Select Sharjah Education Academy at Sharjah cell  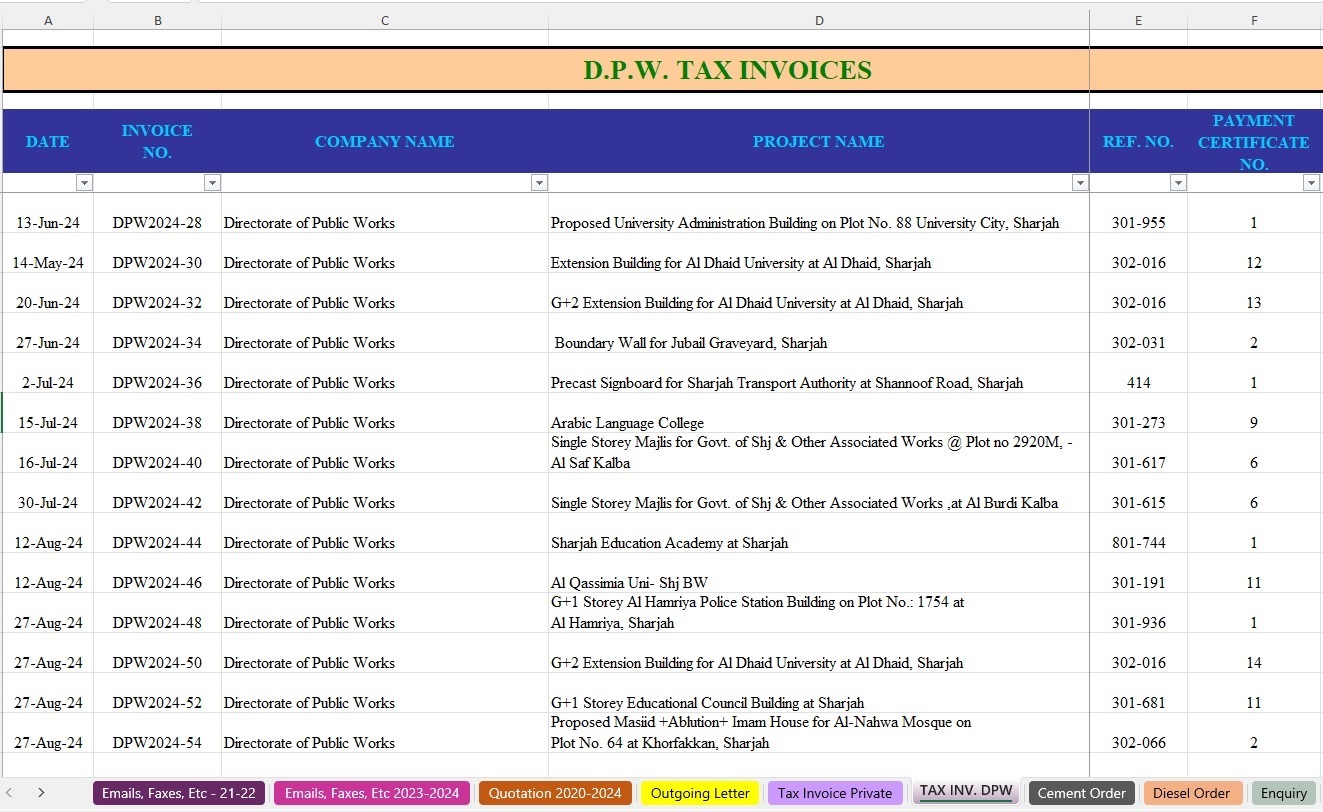pos(819,534)
